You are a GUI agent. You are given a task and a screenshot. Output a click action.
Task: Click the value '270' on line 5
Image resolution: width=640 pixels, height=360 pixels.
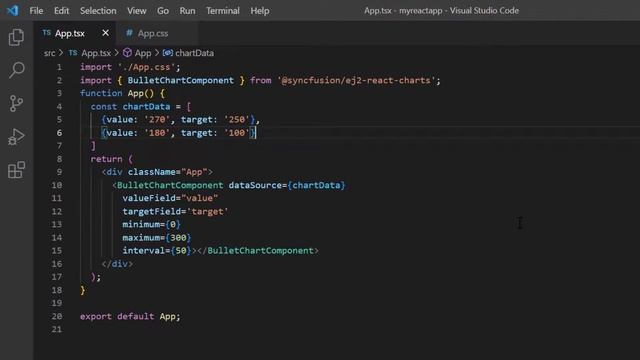(157, 120)
